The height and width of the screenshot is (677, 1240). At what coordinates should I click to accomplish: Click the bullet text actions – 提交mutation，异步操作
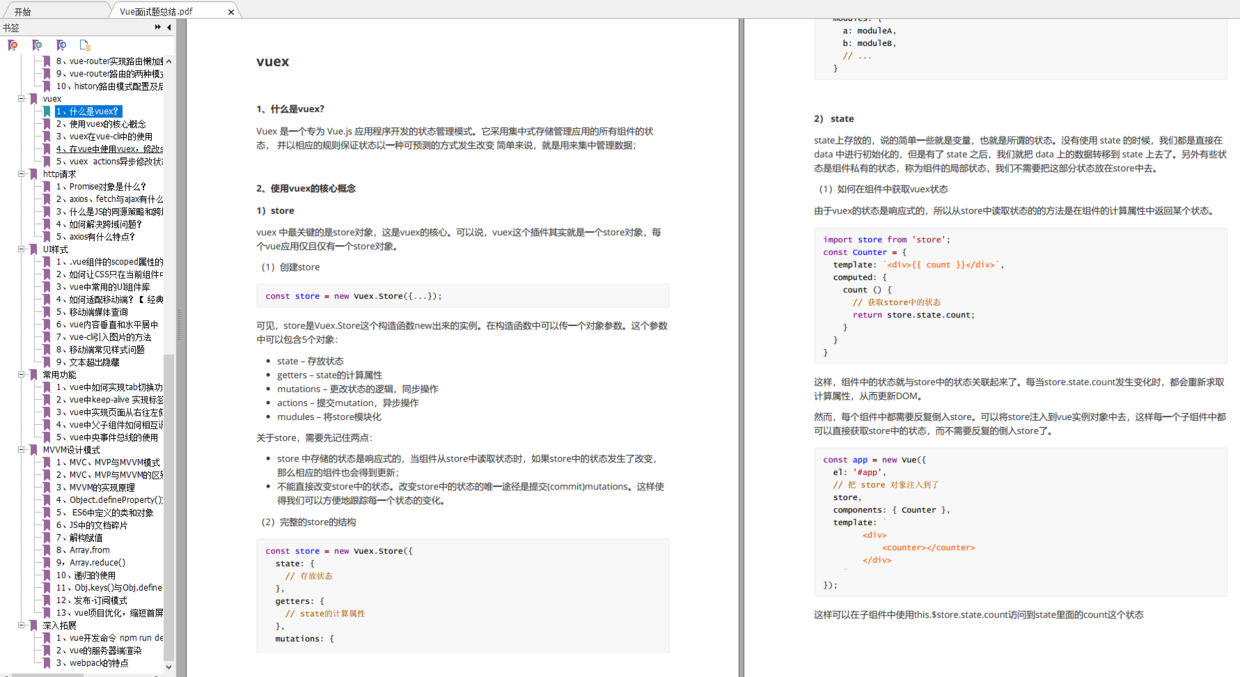point(347,402)
